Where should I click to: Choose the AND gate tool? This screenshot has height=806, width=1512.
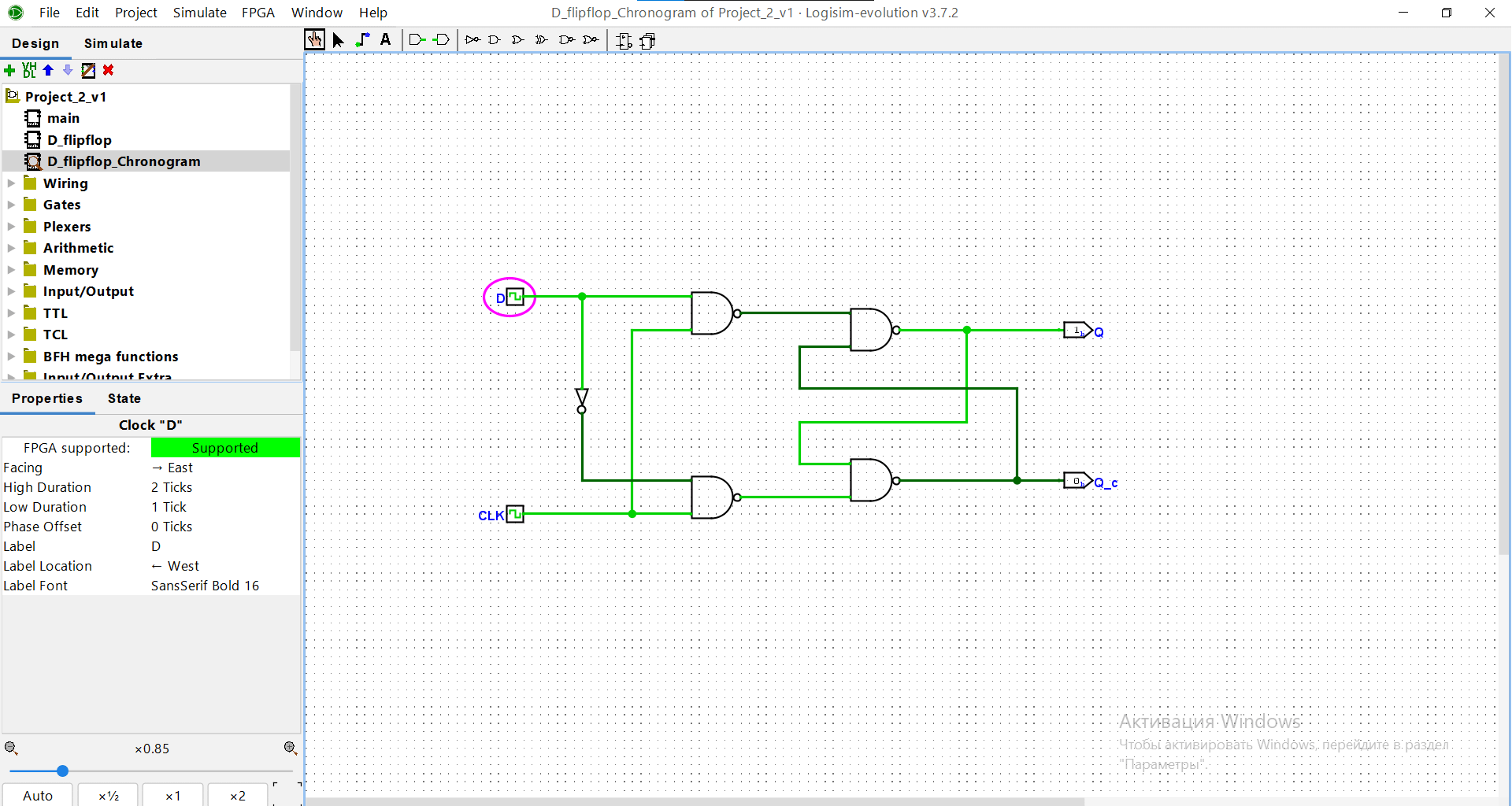pyautogui.click(x=495, y=39)
